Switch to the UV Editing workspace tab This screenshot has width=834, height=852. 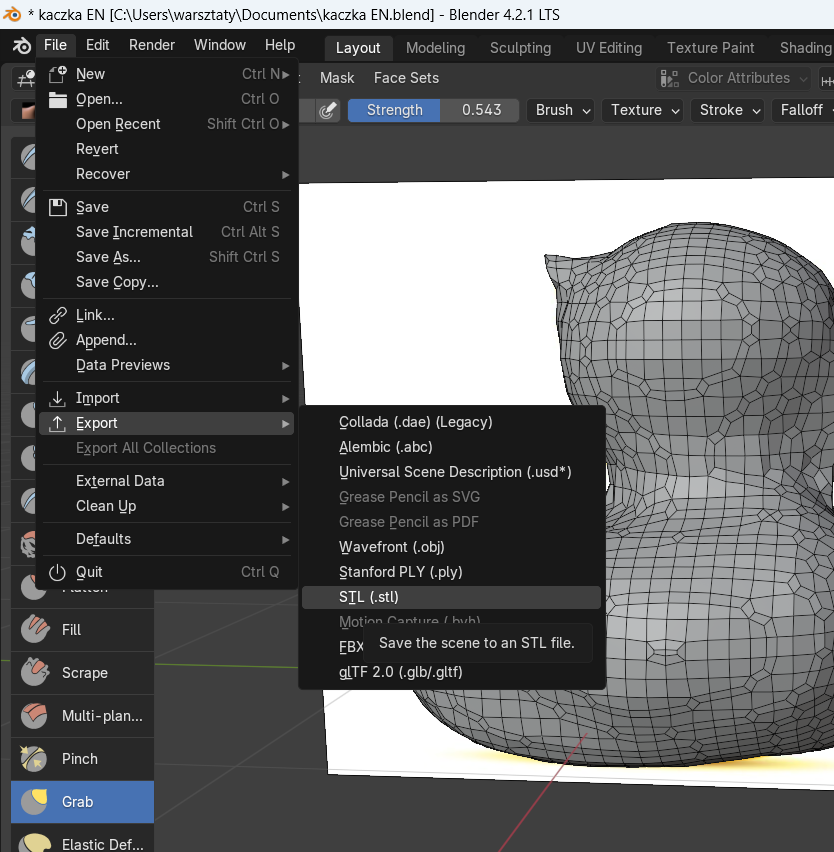pos(609,48)
